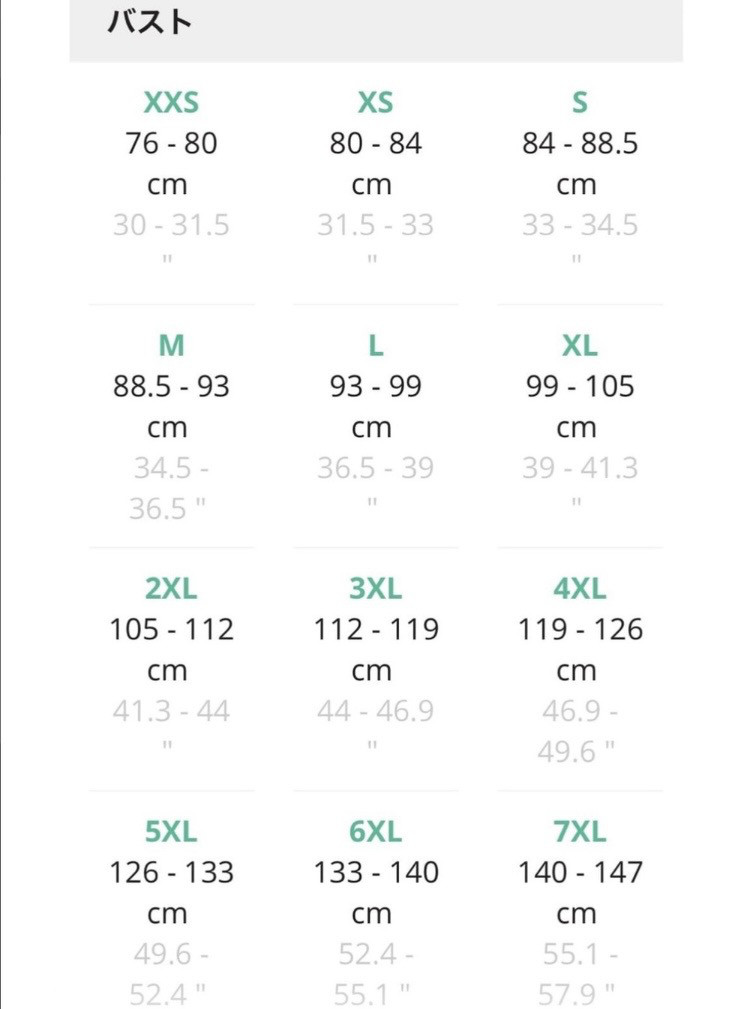Click the S size label
This screenshot has height=1009, width=750.
579,102
